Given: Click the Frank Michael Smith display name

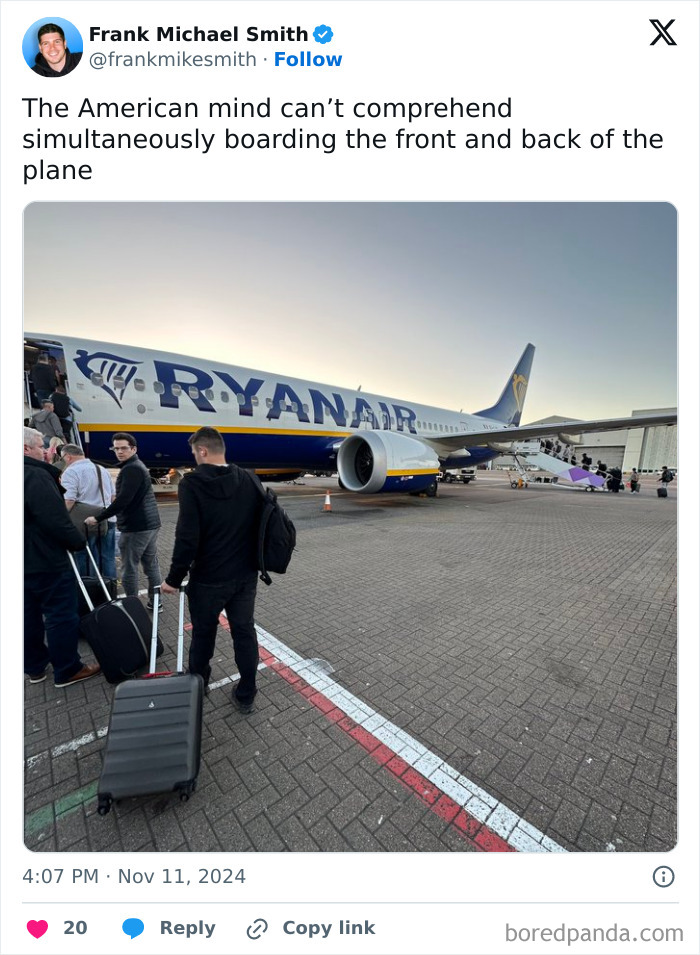Looking at the screenshot, I should coord(199,34).
